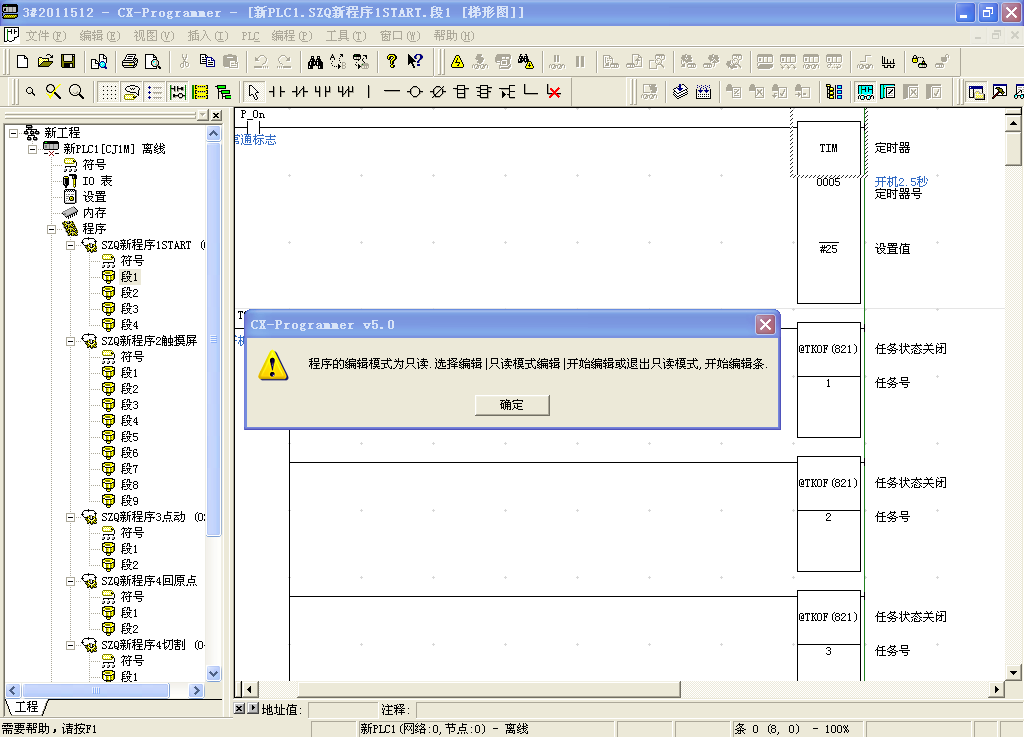The height and width of the screenshot is (737, 1024).
Task: Click the yellow warning triangle toolbar icon
Action: point(457,61)
